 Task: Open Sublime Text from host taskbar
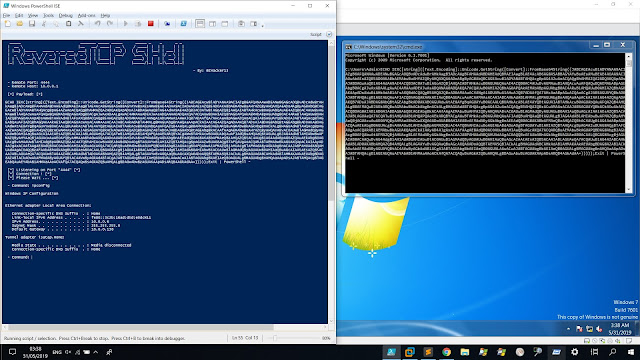coord(428,352)
